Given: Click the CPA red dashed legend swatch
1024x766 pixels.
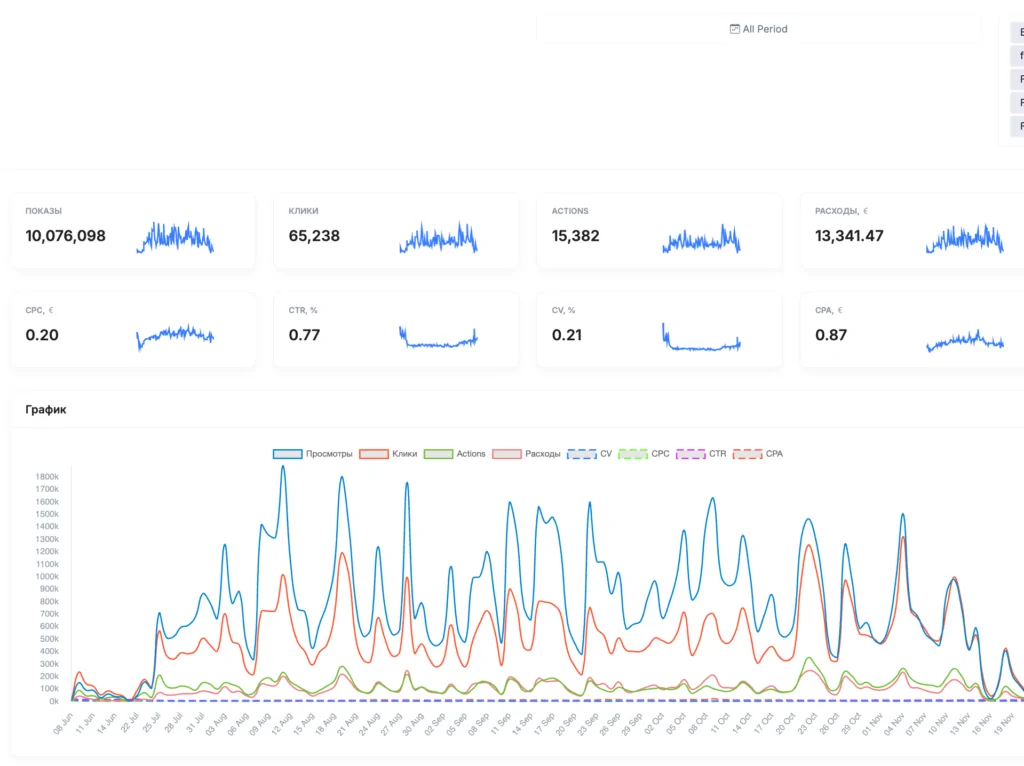Looking at the screenshot, I should tap(747, 454).
